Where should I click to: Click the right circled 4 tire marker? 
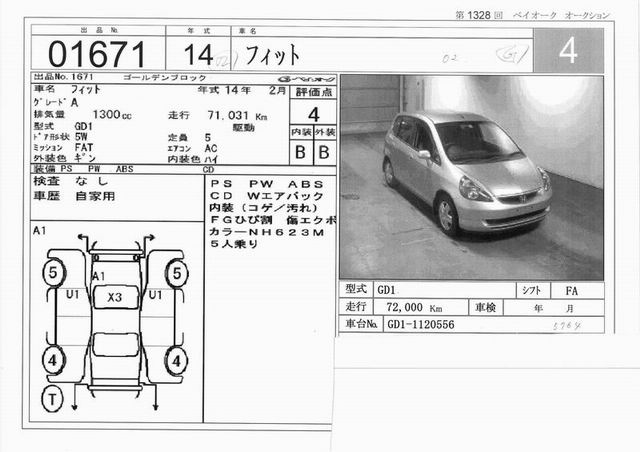(177, 358)
